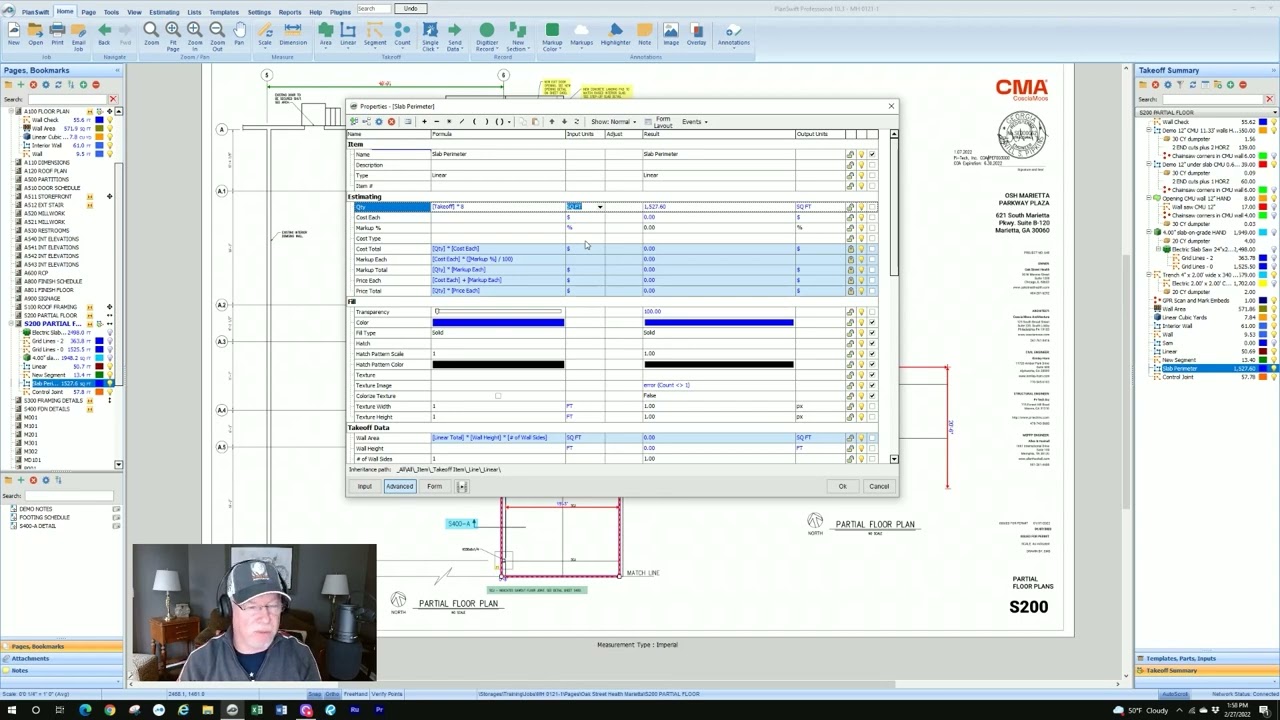
Task: Click the move property up arrow
Action: coord(551,122)
